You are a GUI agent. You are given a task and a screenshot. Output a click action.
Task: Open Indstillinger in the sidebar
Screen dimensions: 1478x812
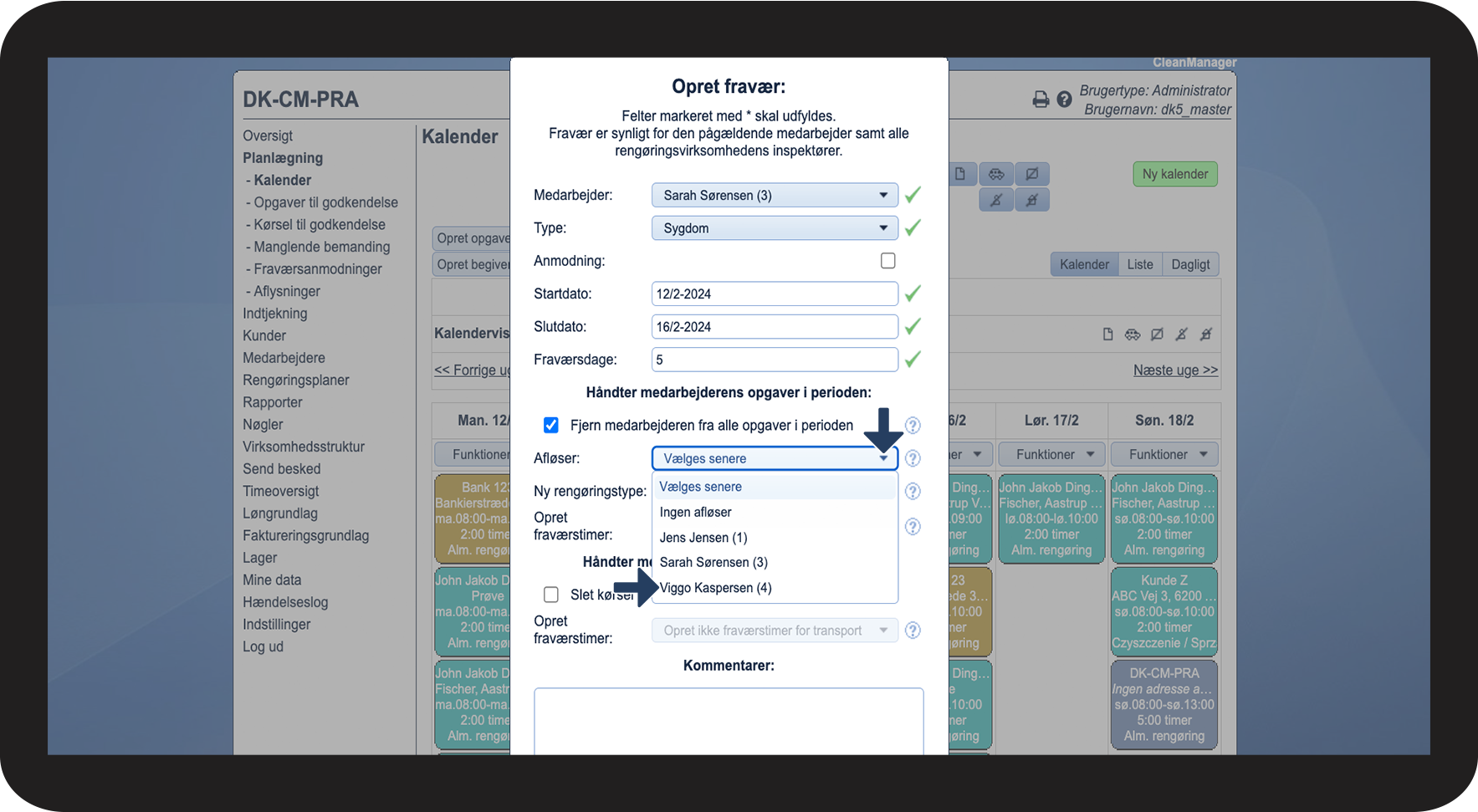pos(277,625)
